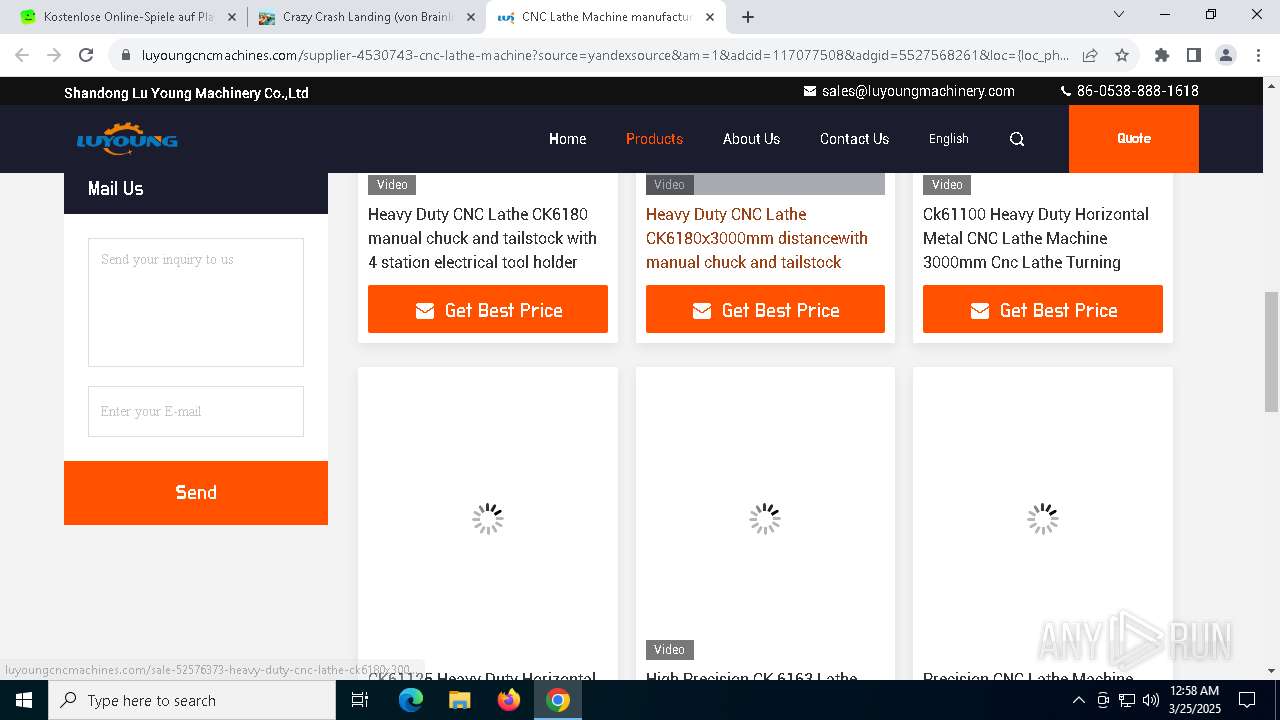Launch Firefox from taskbar

509,700
